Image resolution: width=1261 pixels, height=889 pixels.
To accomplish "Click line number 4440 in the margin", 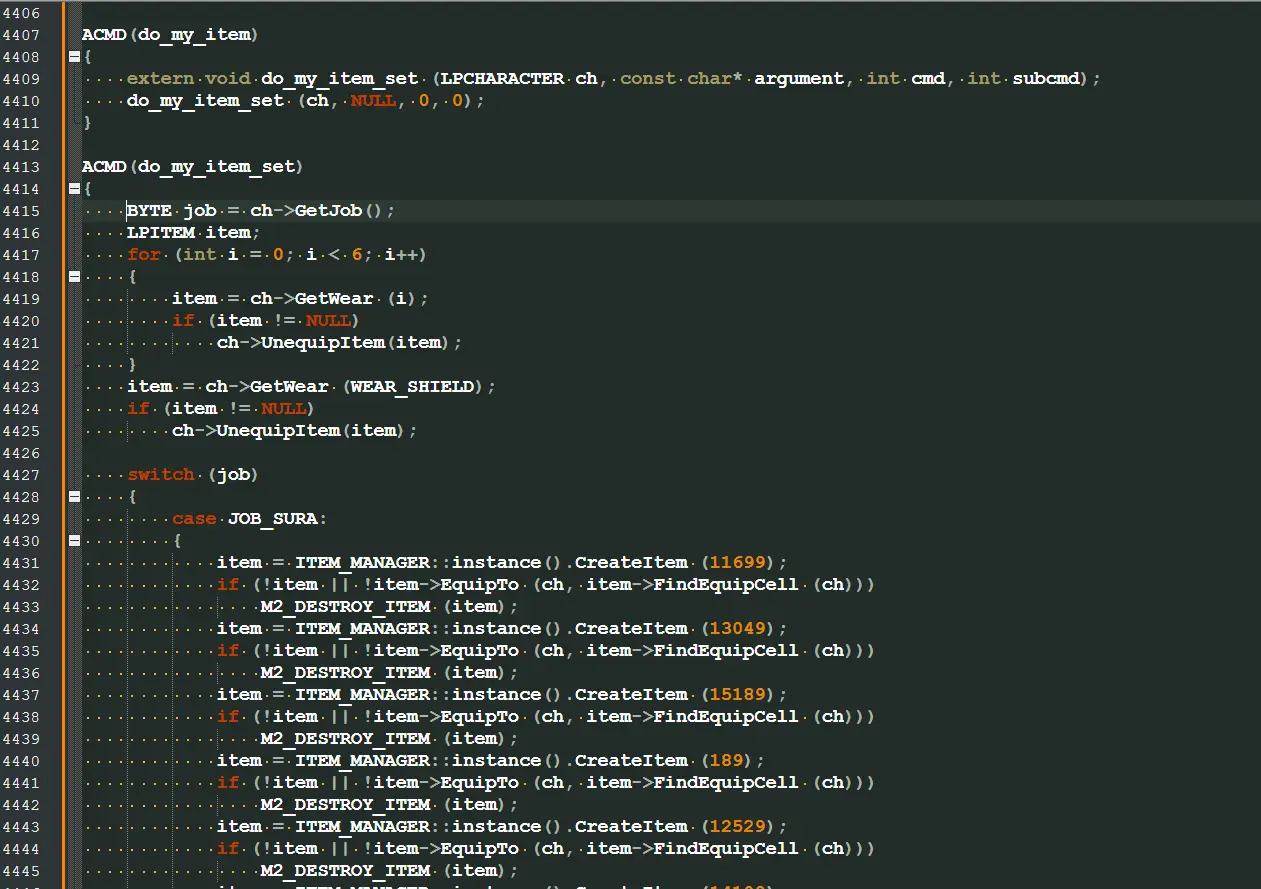I will 21,761.
